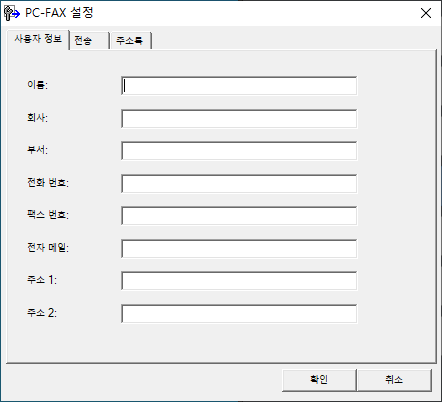Close the PC-FAX 설정 dialog window
Viewport: 442px width, 402px height.
tap(426, 13)
